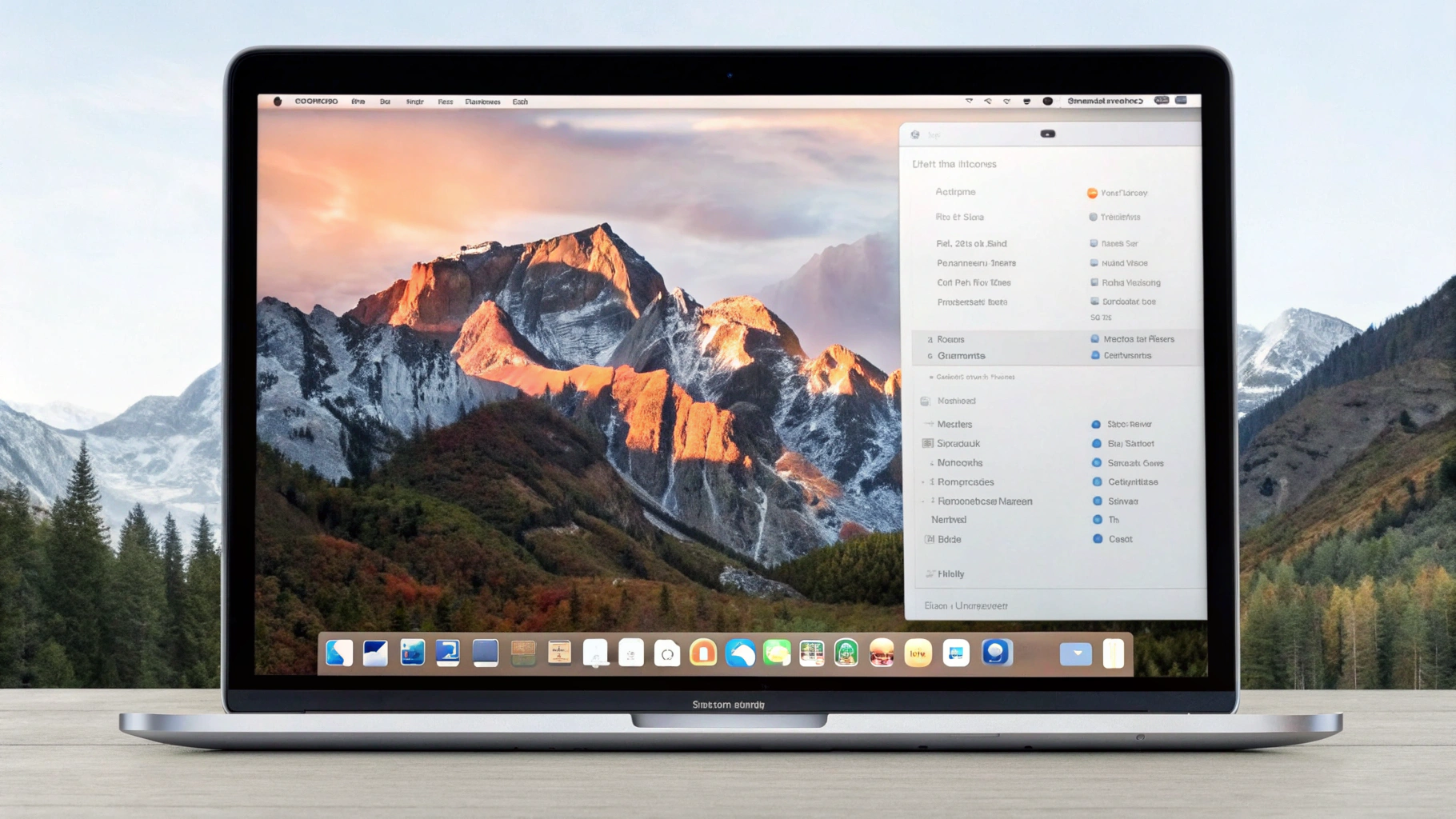Select the Dashboard icon in the settings sidebar
This screenshot has height=819, width=1456.
tap(925, 401)
